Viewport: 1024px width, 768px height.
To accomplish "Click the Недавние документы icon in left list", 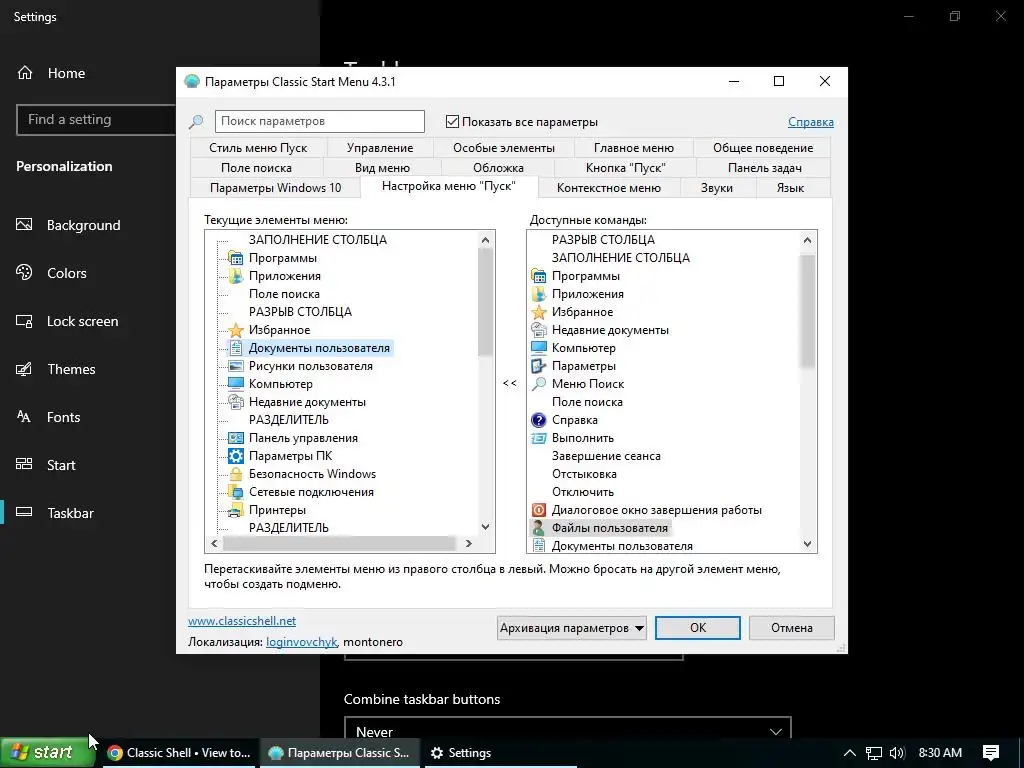I will 236,402.
